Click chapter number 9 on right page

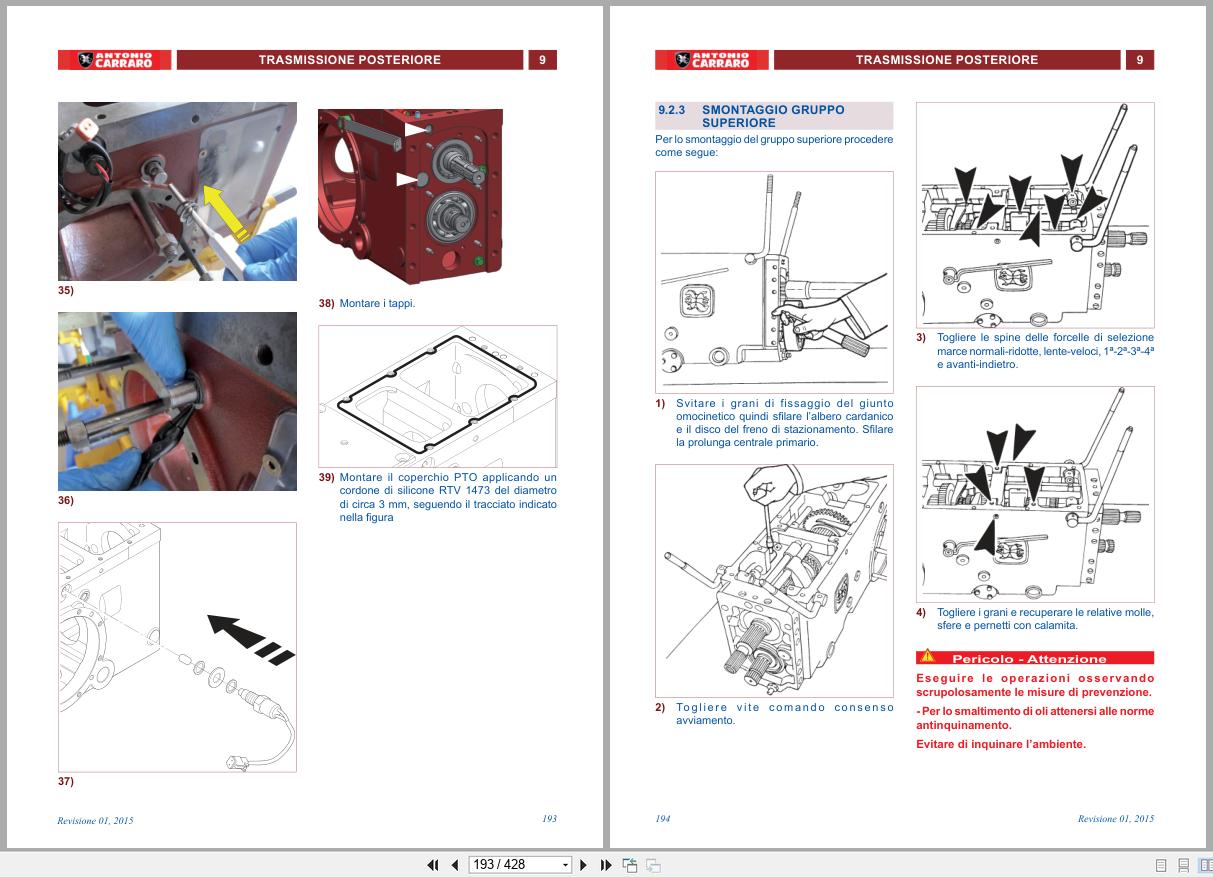(x=1139, y=60)
